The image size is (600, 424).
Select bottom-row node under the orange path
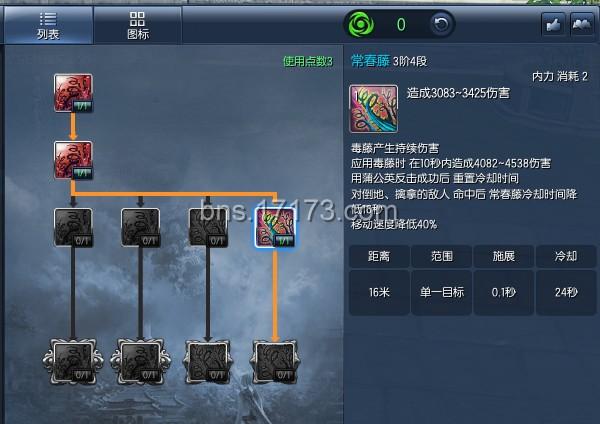275,362
